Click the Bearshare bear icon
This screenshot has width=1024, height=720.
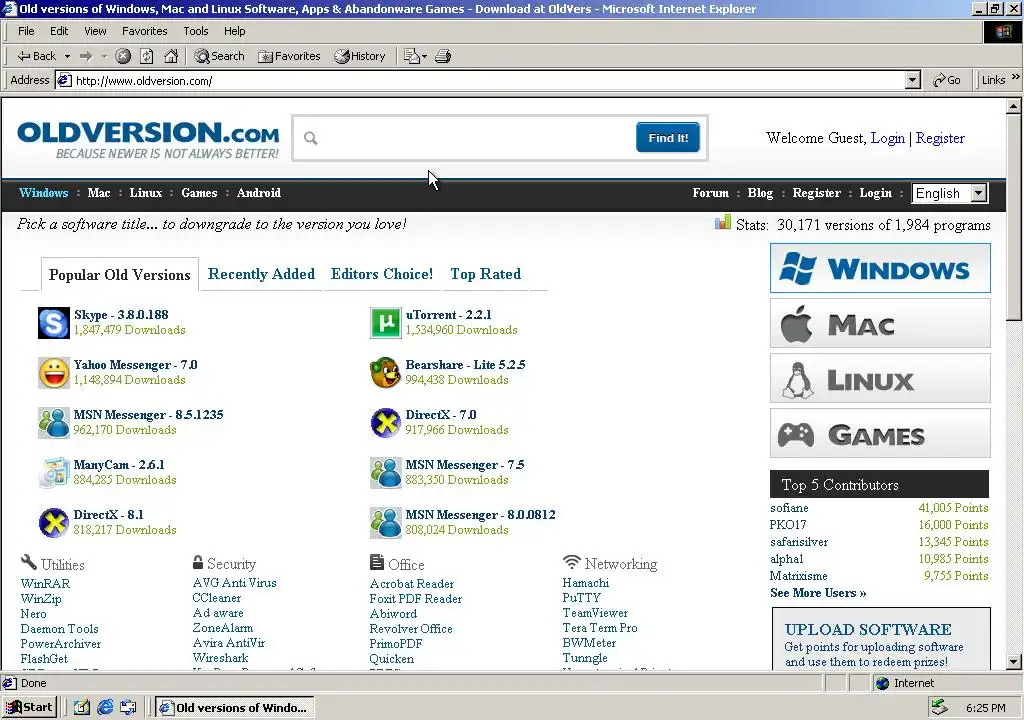tap(385, 373)
